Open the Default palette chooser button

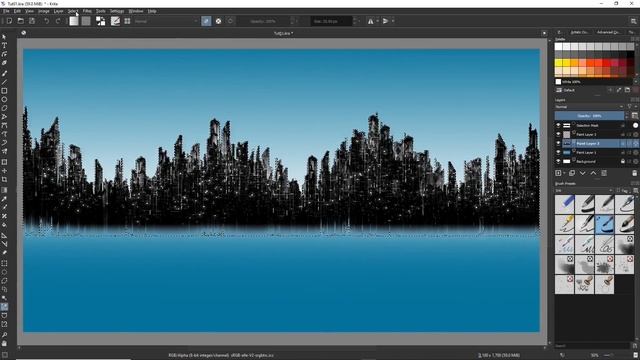(559, 90)
